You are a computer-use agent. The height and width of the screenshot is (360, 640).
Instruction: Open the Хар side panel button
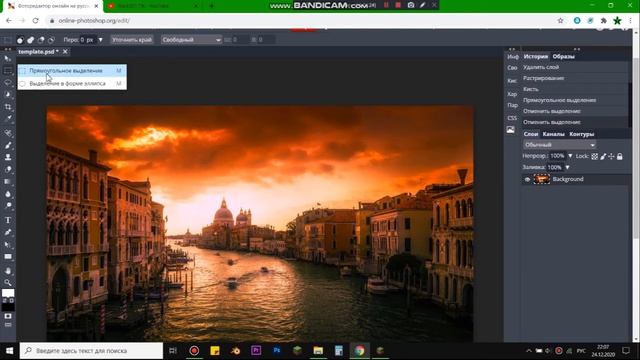coord(512,94)
